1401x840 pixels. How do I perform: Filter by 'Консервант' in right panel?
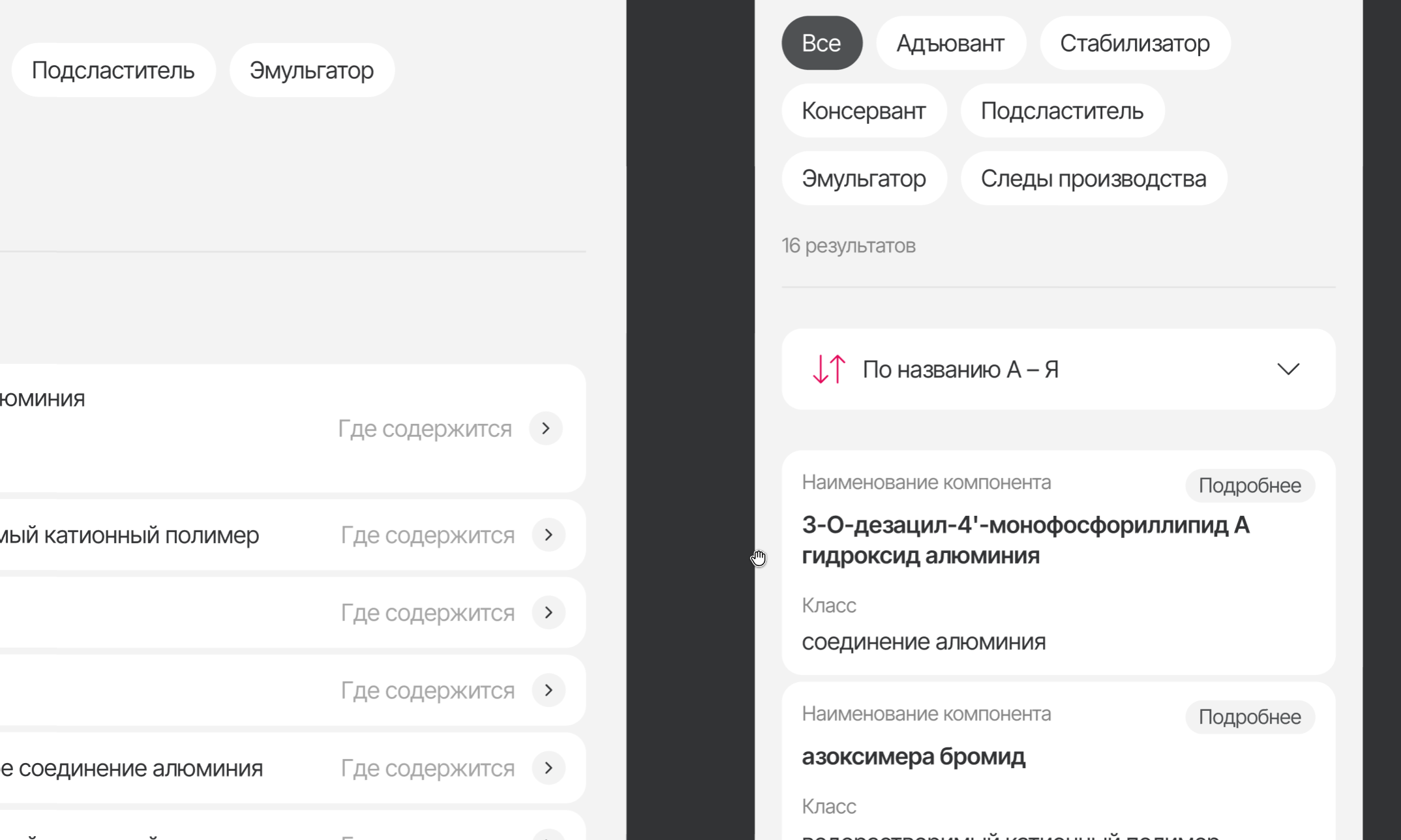coord(864,111)
